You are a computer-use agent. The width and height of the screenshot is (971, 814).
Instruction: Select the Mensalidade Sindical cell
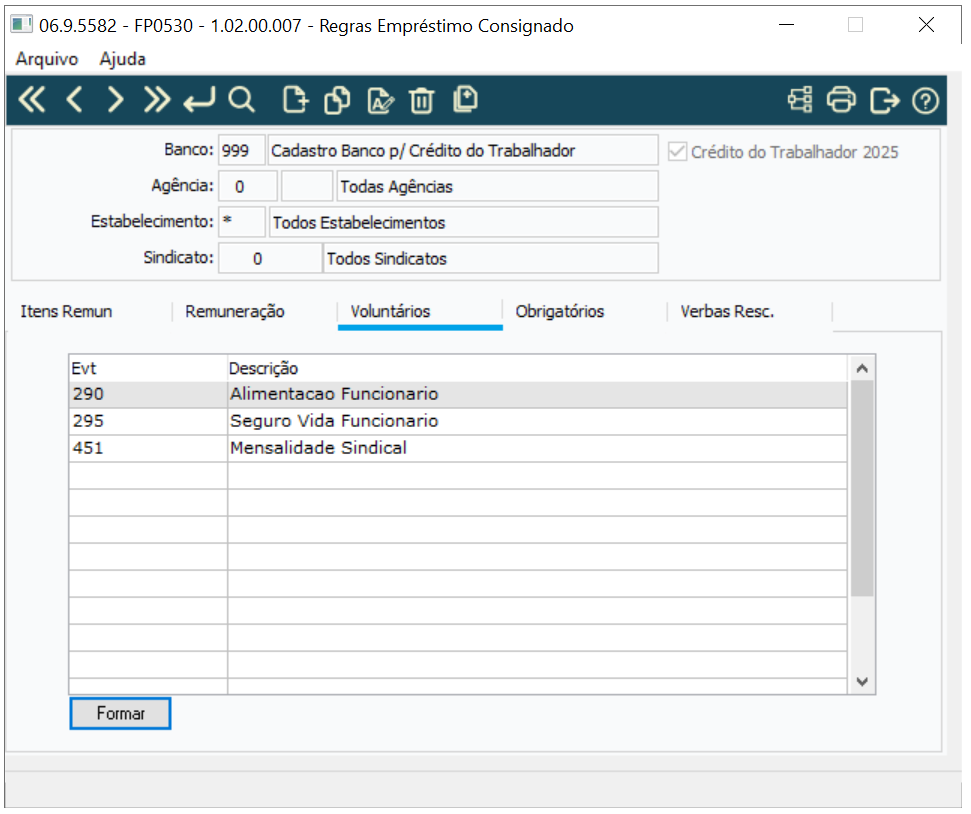coord(537,448)
